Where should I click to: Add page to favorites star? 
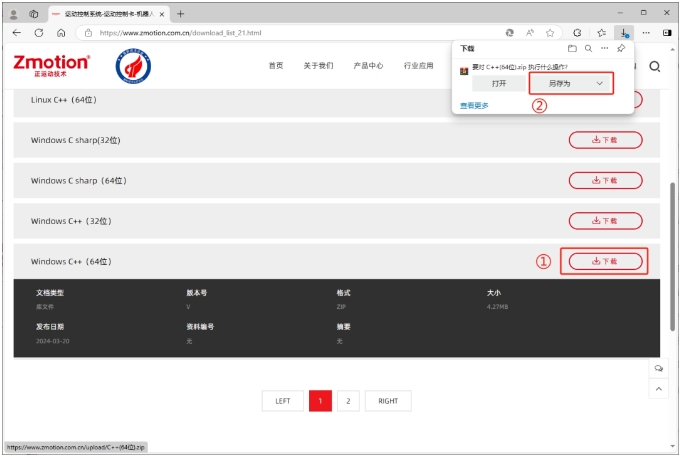[550, 33]
